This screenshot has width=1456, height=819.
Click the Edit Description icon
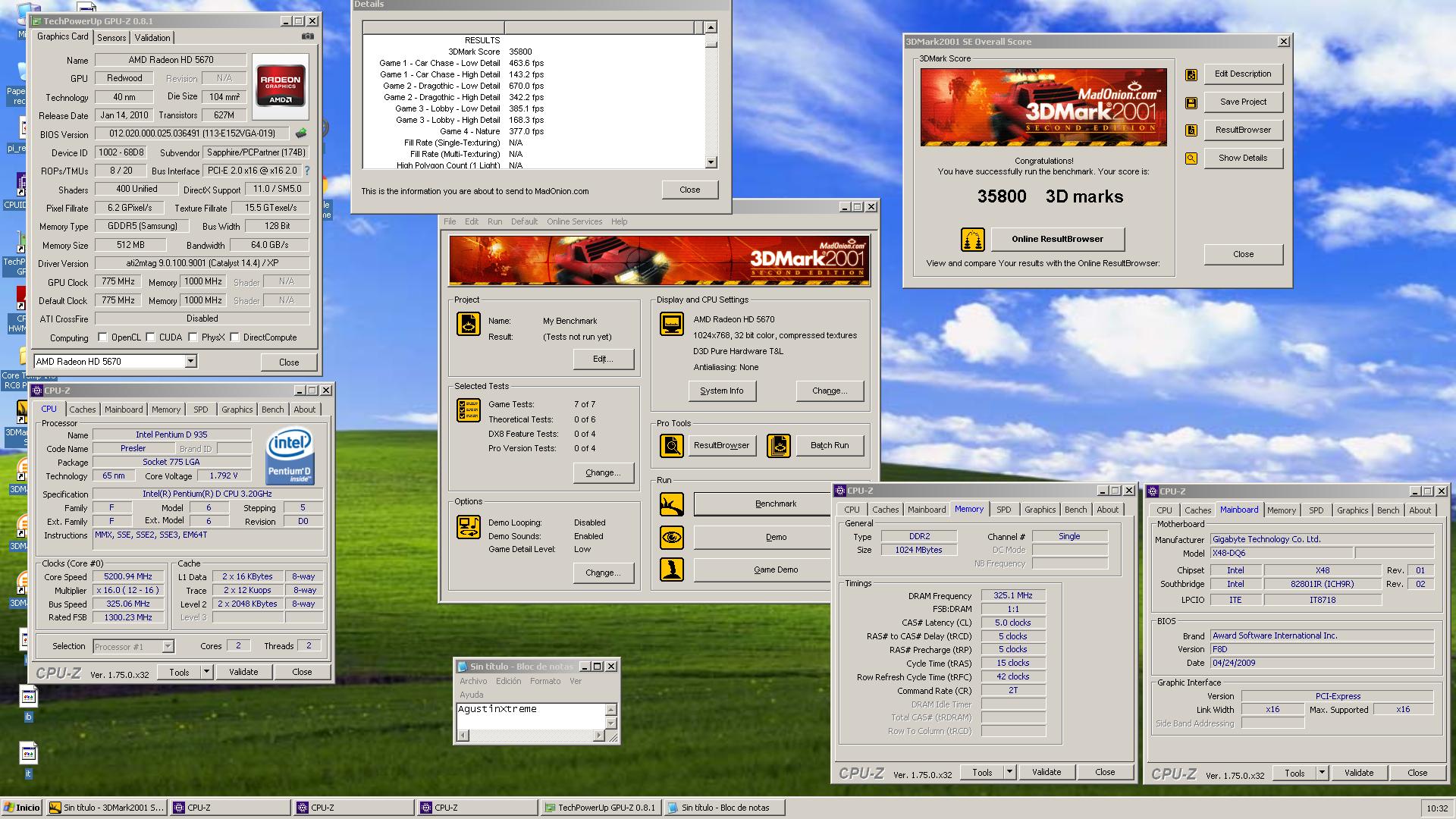pyautogui.click(x=1191, y=74)
